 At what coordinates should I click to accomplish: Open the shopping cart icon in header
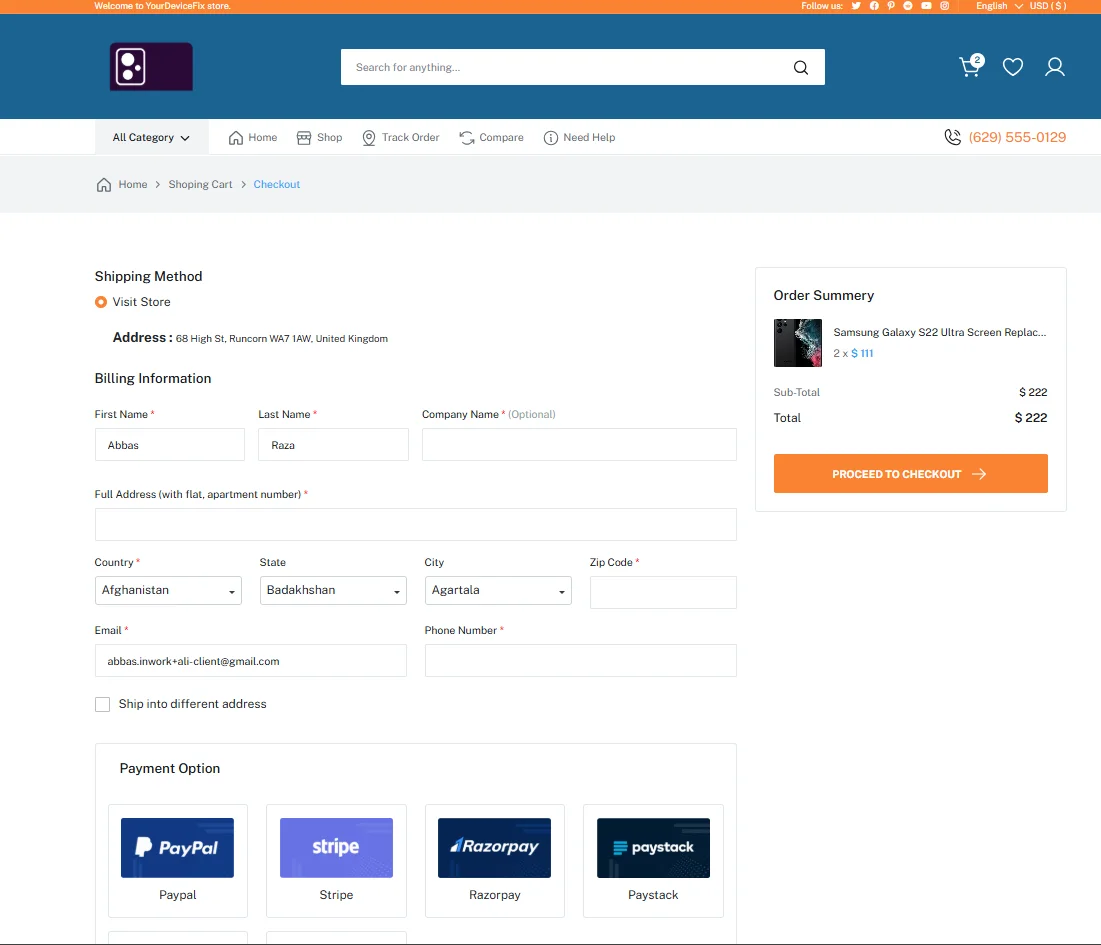(969, 67)
